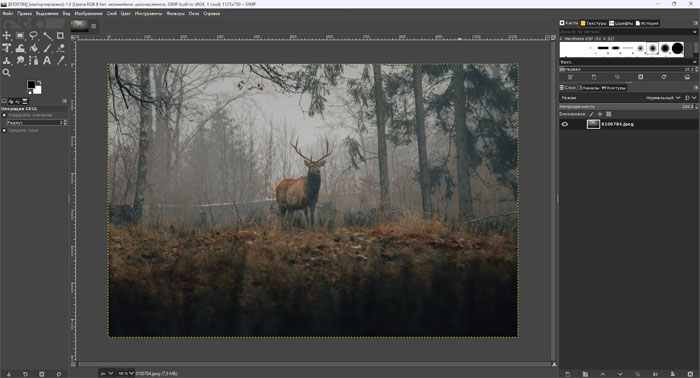Switch to the Каналы tab
The image size is (700, 378).
click(588, 88)
